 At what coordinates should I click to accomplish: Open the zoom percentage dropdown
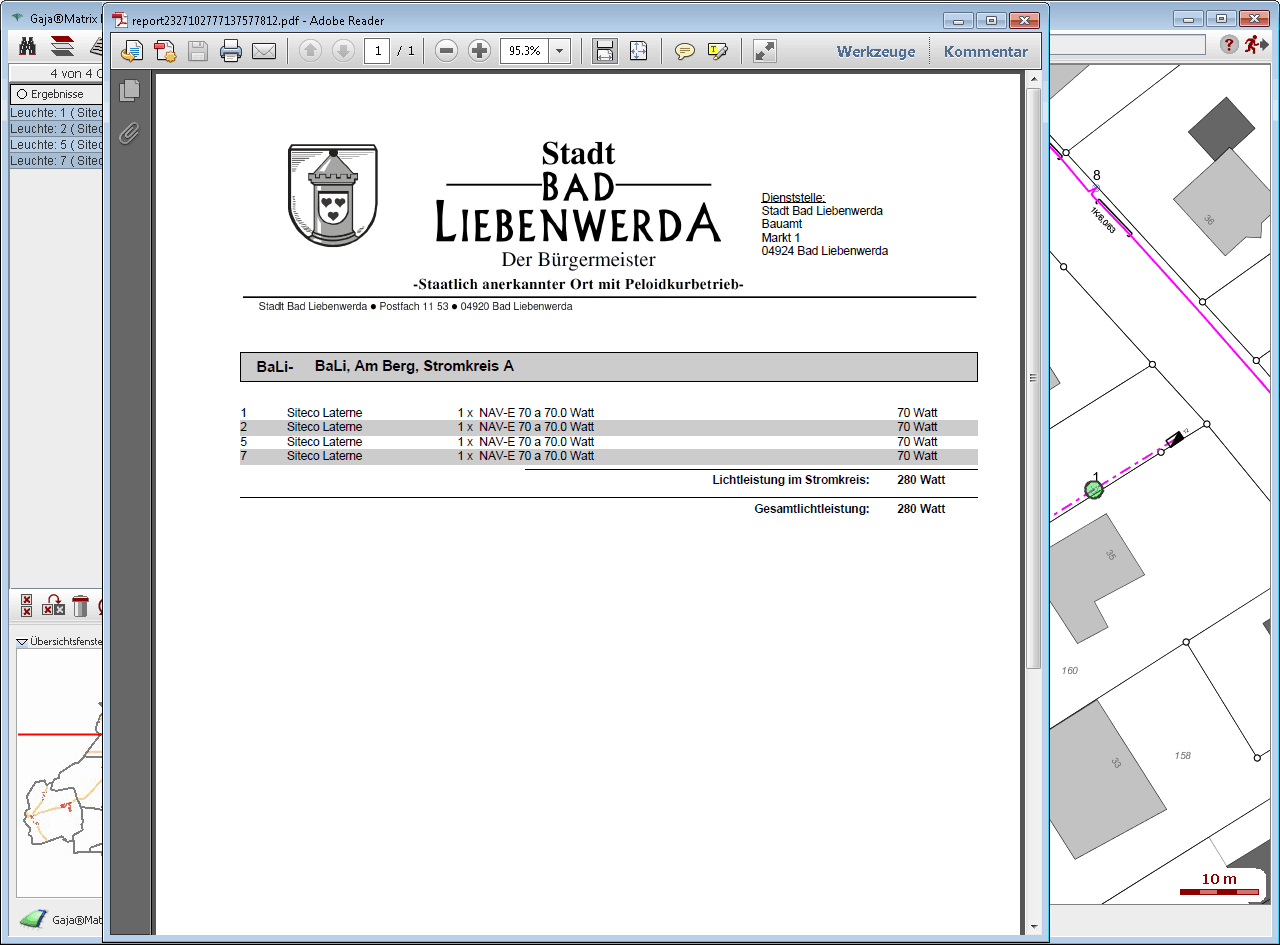[559, 51]
